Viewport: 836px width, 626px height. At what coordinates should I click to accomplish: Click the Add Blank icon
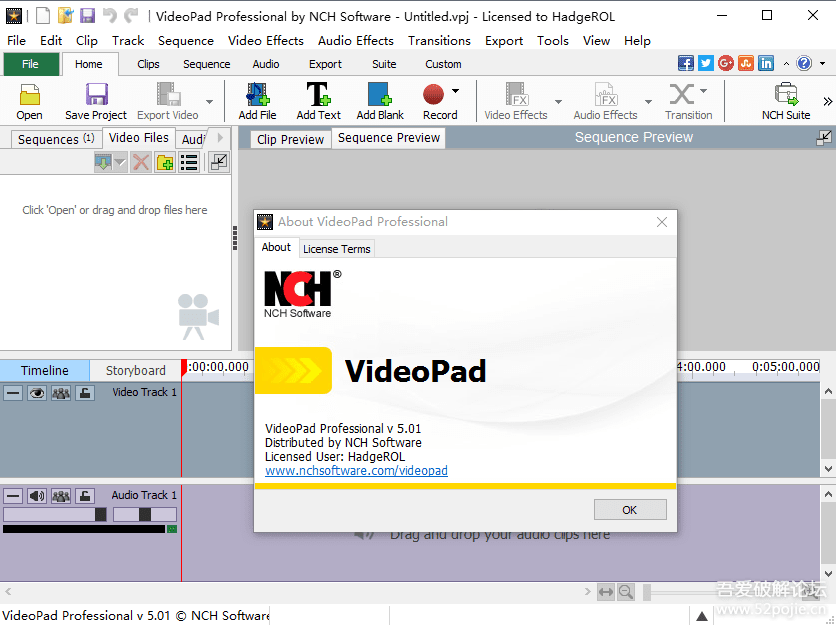pos(380,94)
